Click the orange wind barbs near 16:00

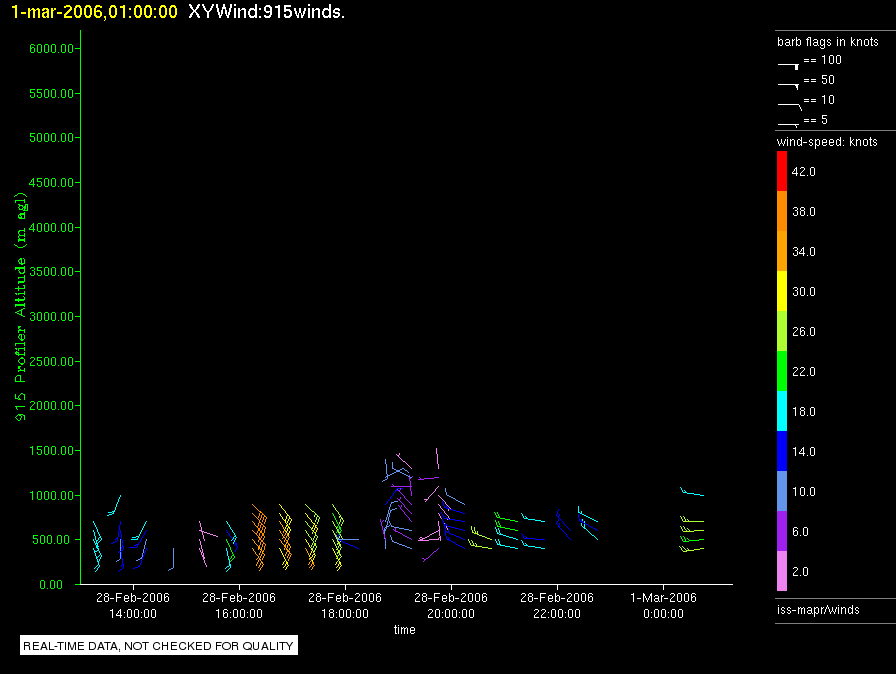click(259, 537)
